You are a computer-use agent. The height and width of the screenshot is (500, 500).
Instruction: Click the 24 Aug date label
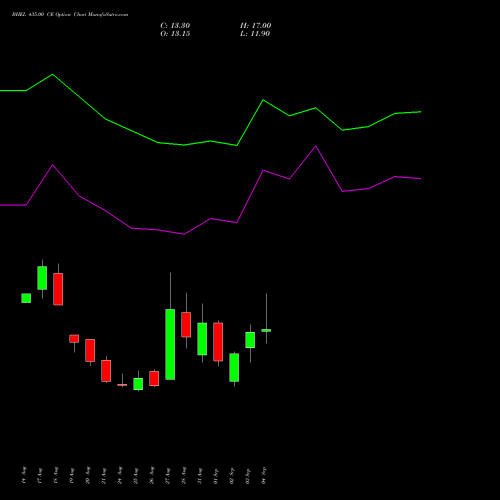[120, 475]
